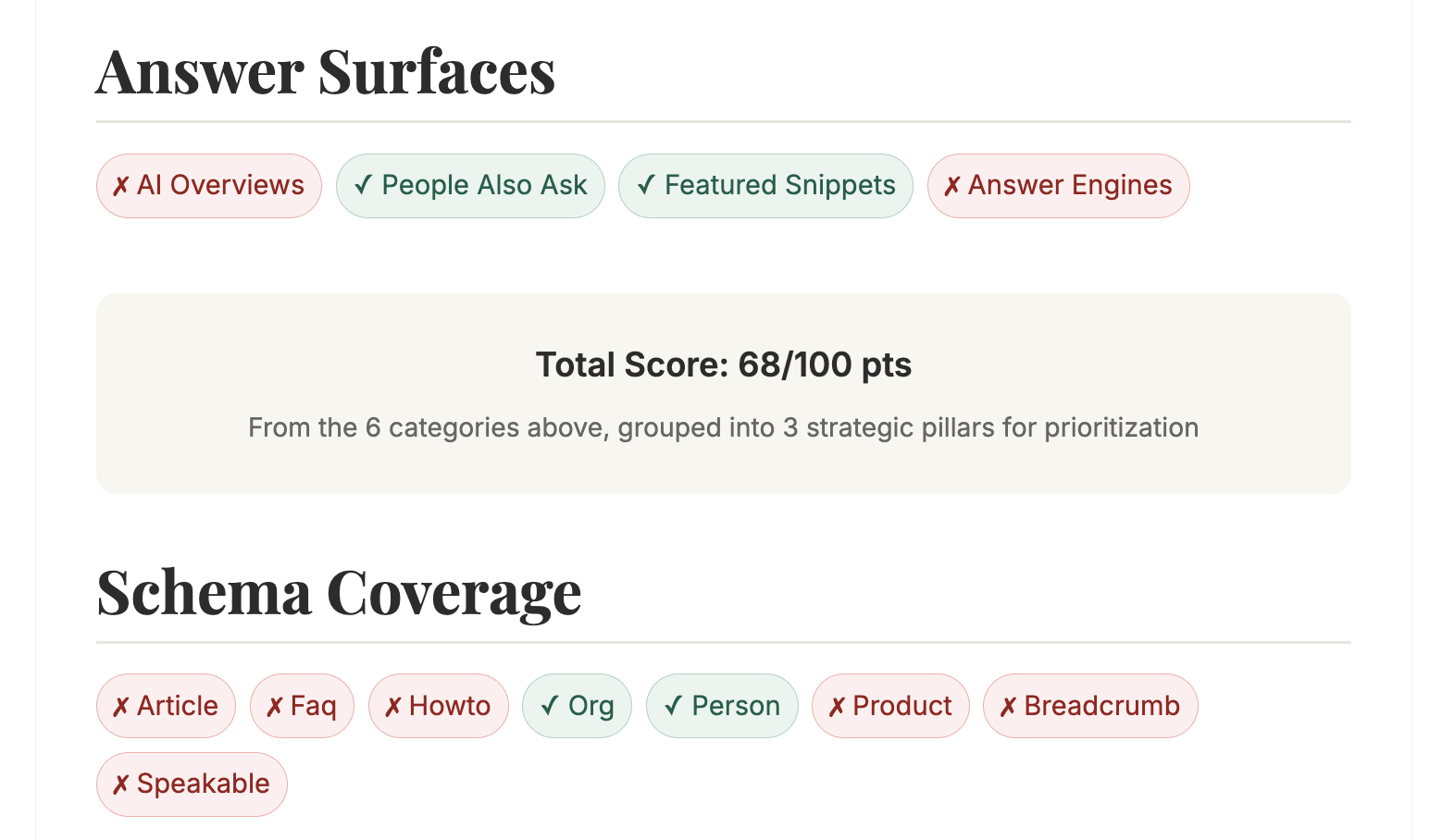The height and width of the screenshot is (840, 1442).
Task: Select the Org schema badge
Action: pyautogui.click(x=577, y=706)
